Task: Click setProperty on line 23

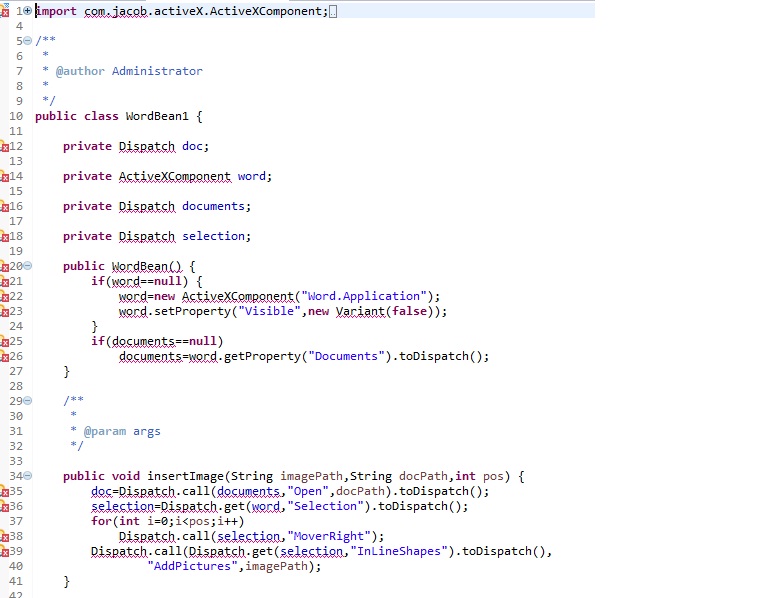Action: point(192,311)
